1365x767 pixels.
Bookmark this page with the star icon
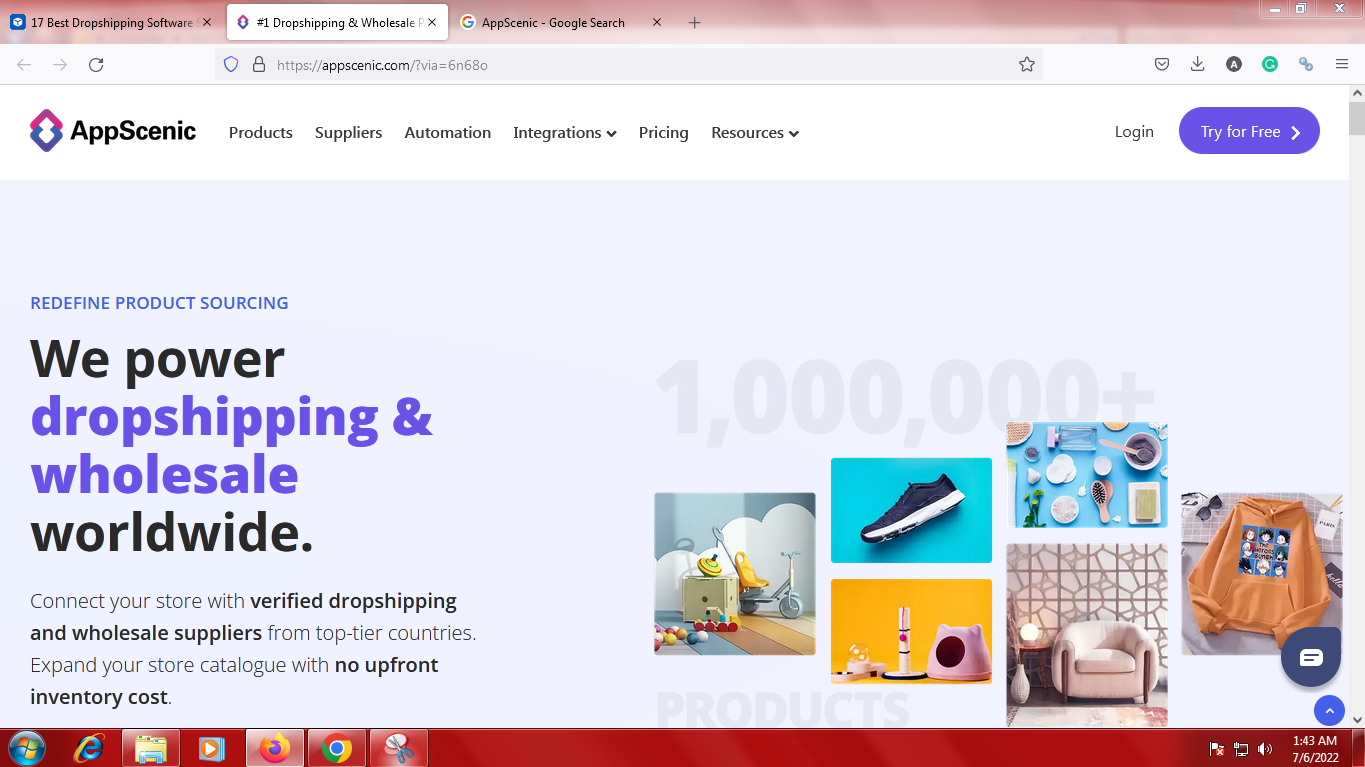(1027, 64)
